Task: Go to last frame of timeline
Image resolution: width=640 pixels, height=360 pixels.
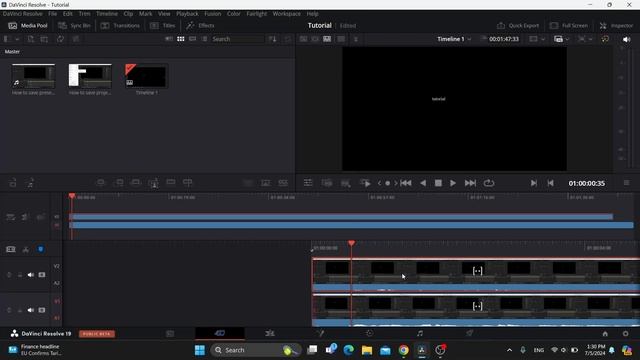Action: coord(470,183)
